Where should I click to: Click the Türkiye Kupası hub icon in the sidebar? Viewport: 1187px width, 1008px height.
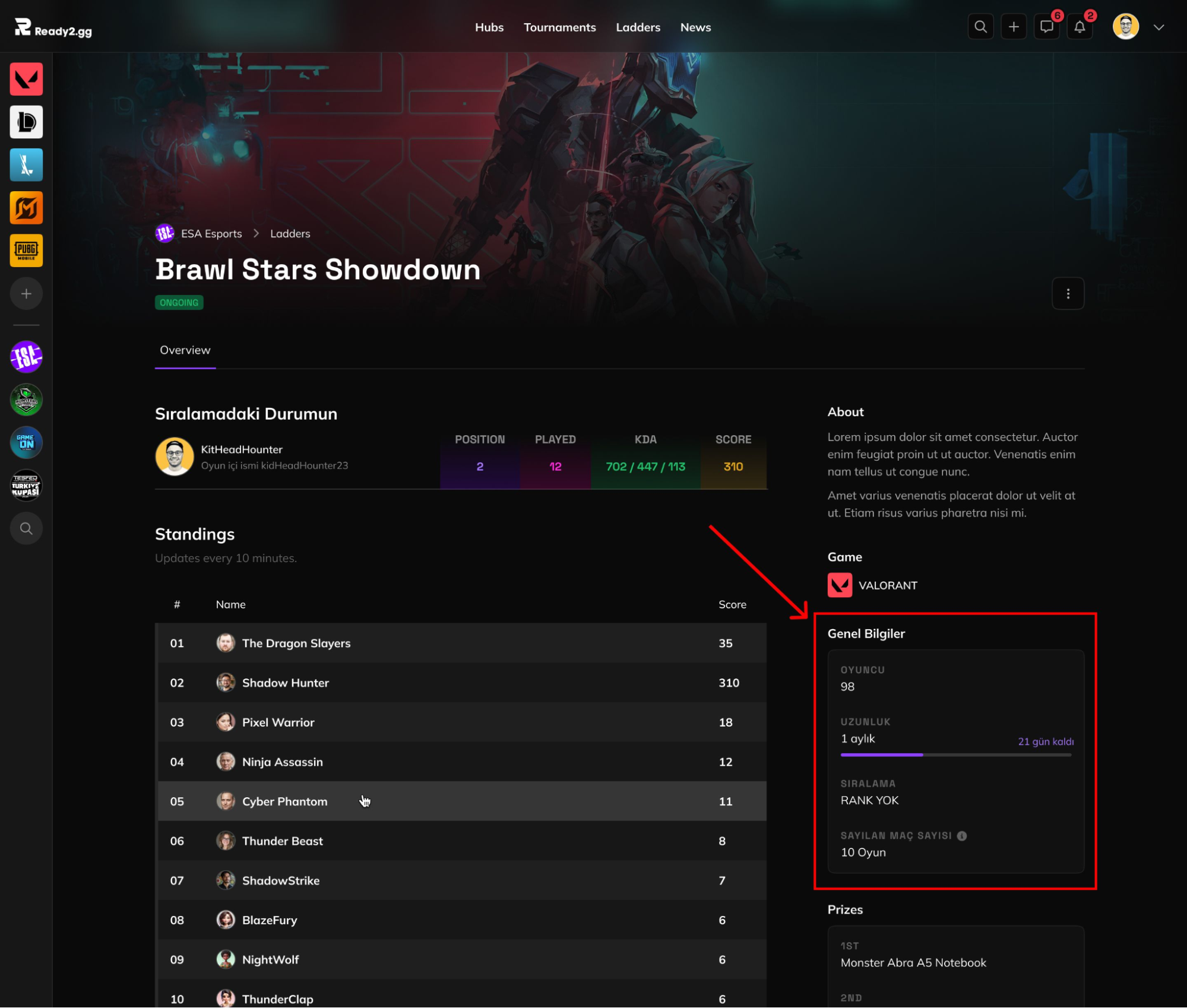[26, 486]
